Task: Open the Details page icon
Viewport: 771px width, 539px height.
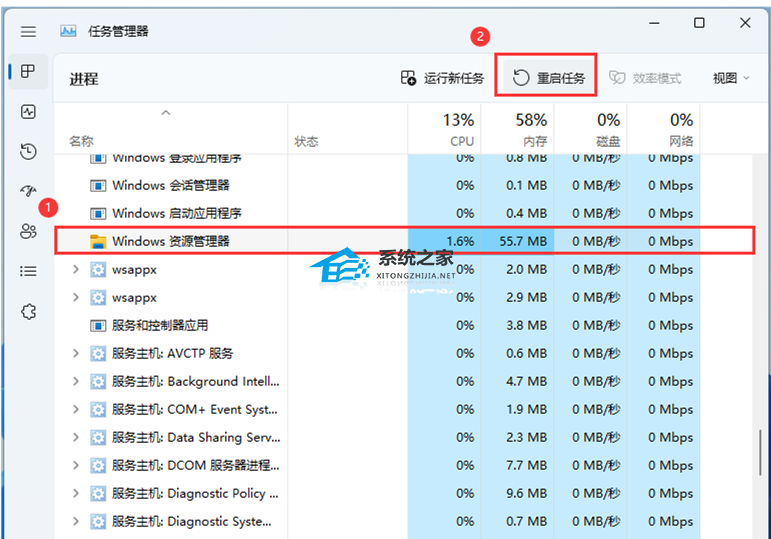Action: [28, 271]
